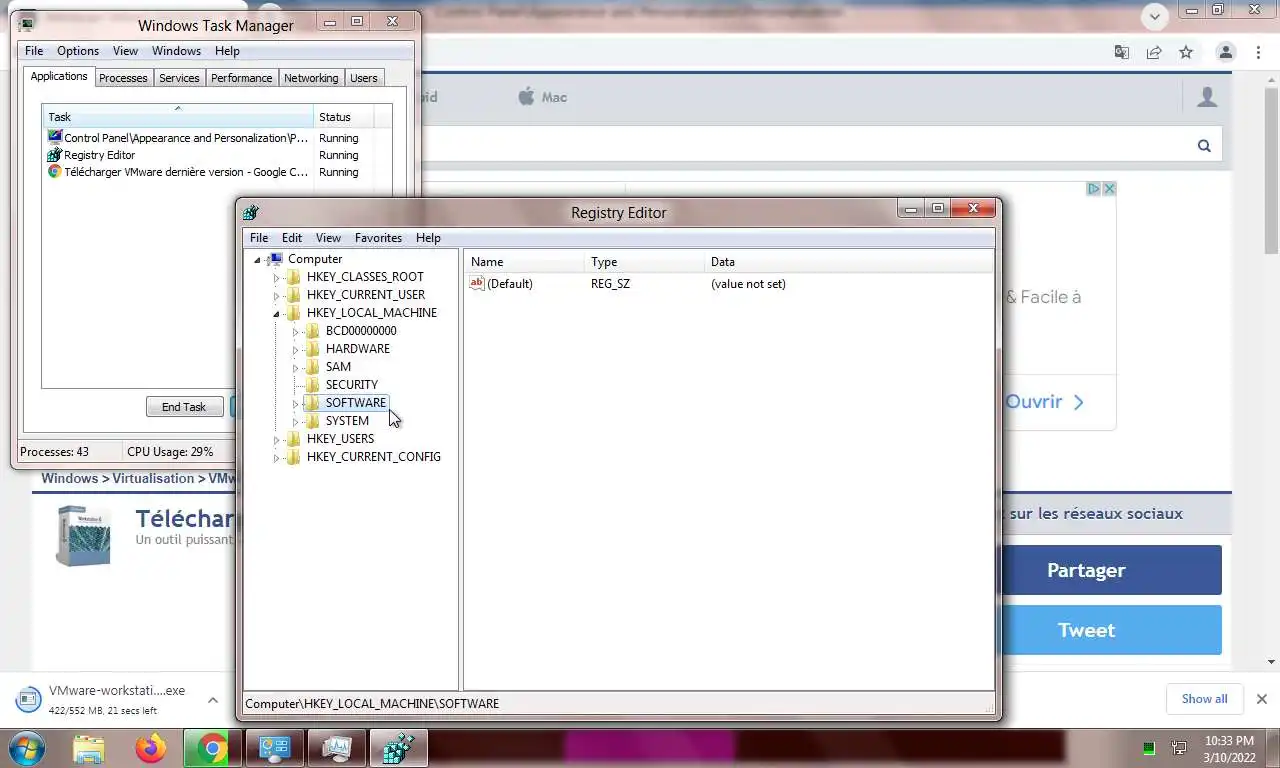The image size is (1280, 768).
Task: Expand the SYSTEM key
Action: pos(296,421)
